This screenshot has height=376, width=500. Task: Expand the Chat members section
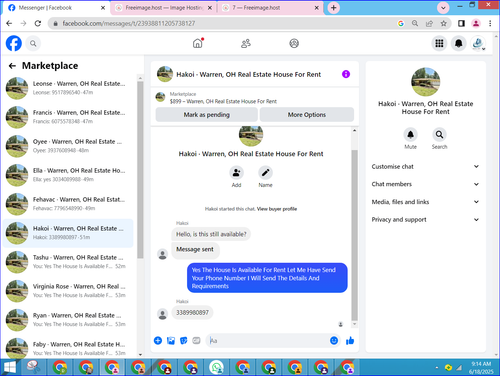425,184
